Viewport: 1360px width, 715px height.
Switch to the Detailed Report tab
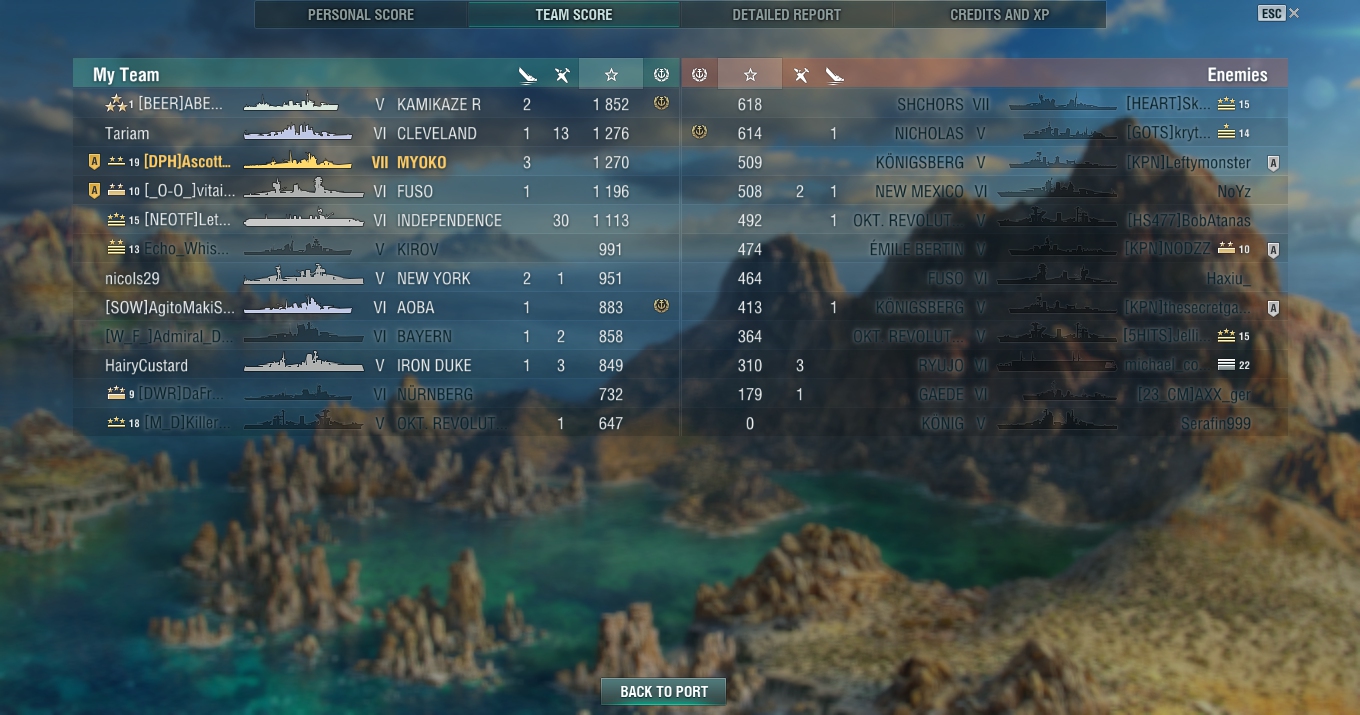(786, 15)
